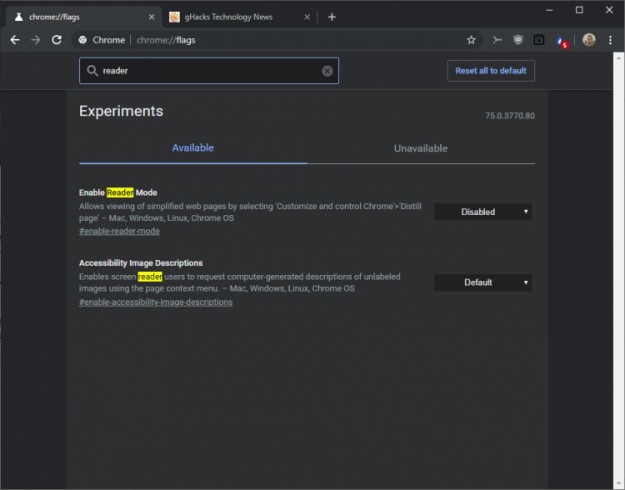The image size is (625, 490).
Task: Focus the flags search field containing reader
Action: pos(209,71)
